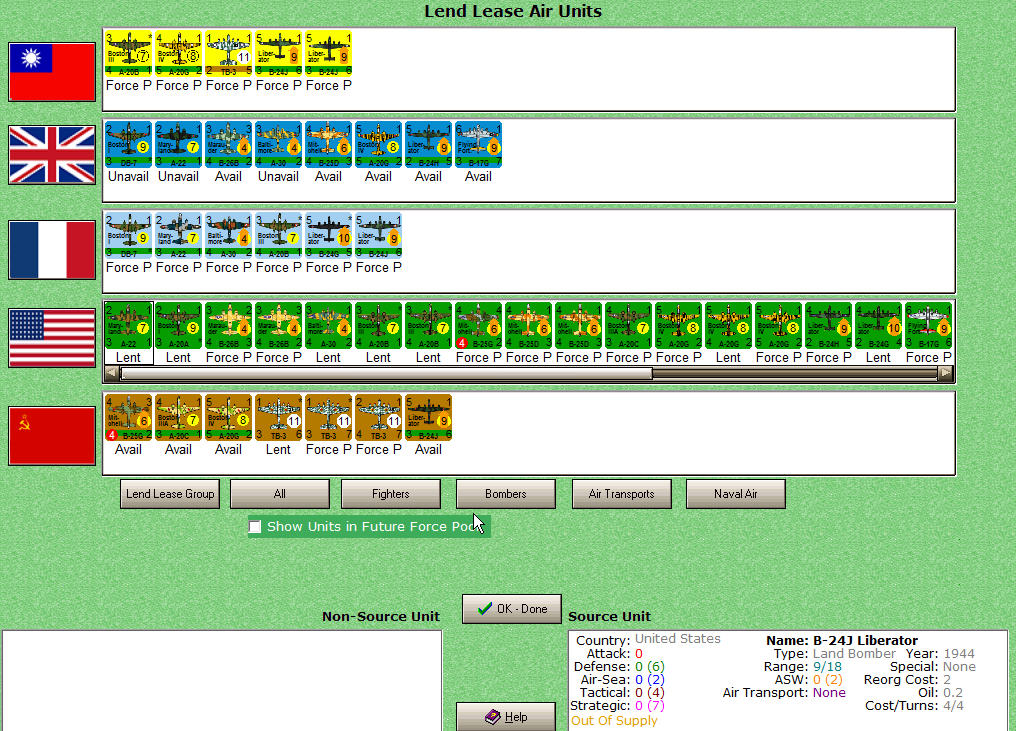Filter the list to Fighters
Screen dimensions: 1016x731
(391, 494)
